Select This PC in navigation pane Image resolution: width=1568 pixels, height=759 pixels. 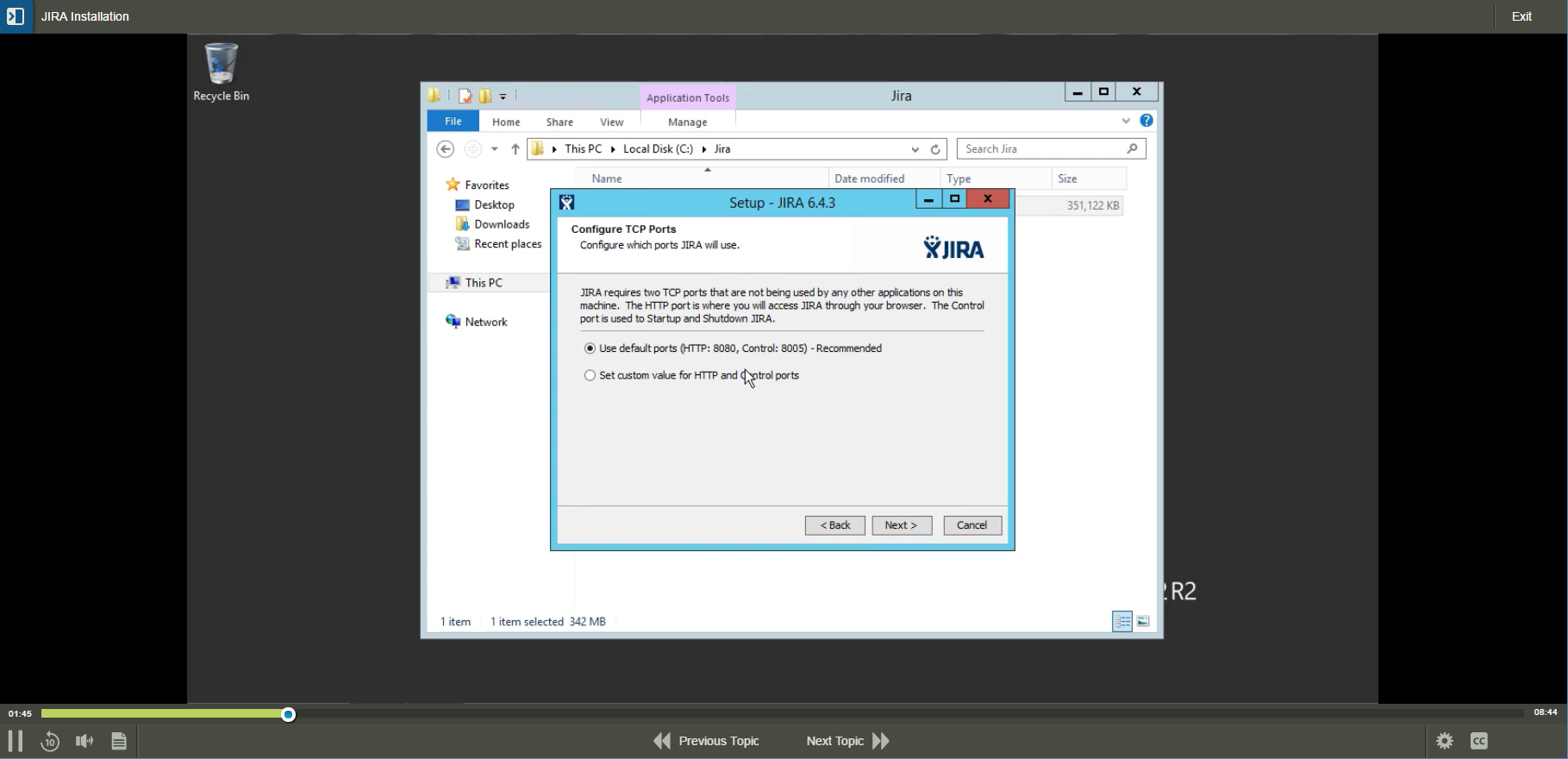pyautogui.click(x=484, y=283)
